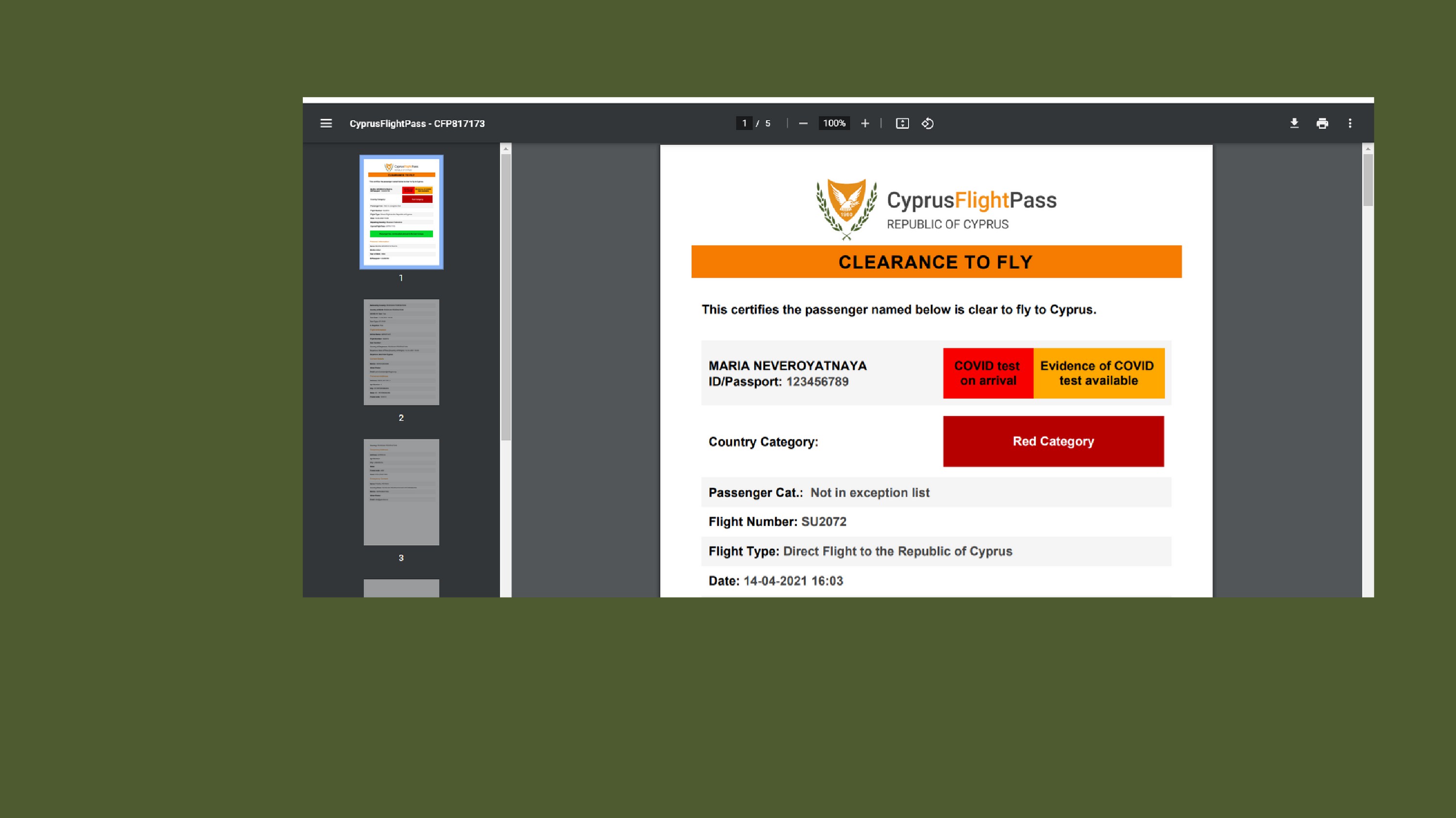
Task: Click the Not in exception list text
Action: (x=870, y=493)
